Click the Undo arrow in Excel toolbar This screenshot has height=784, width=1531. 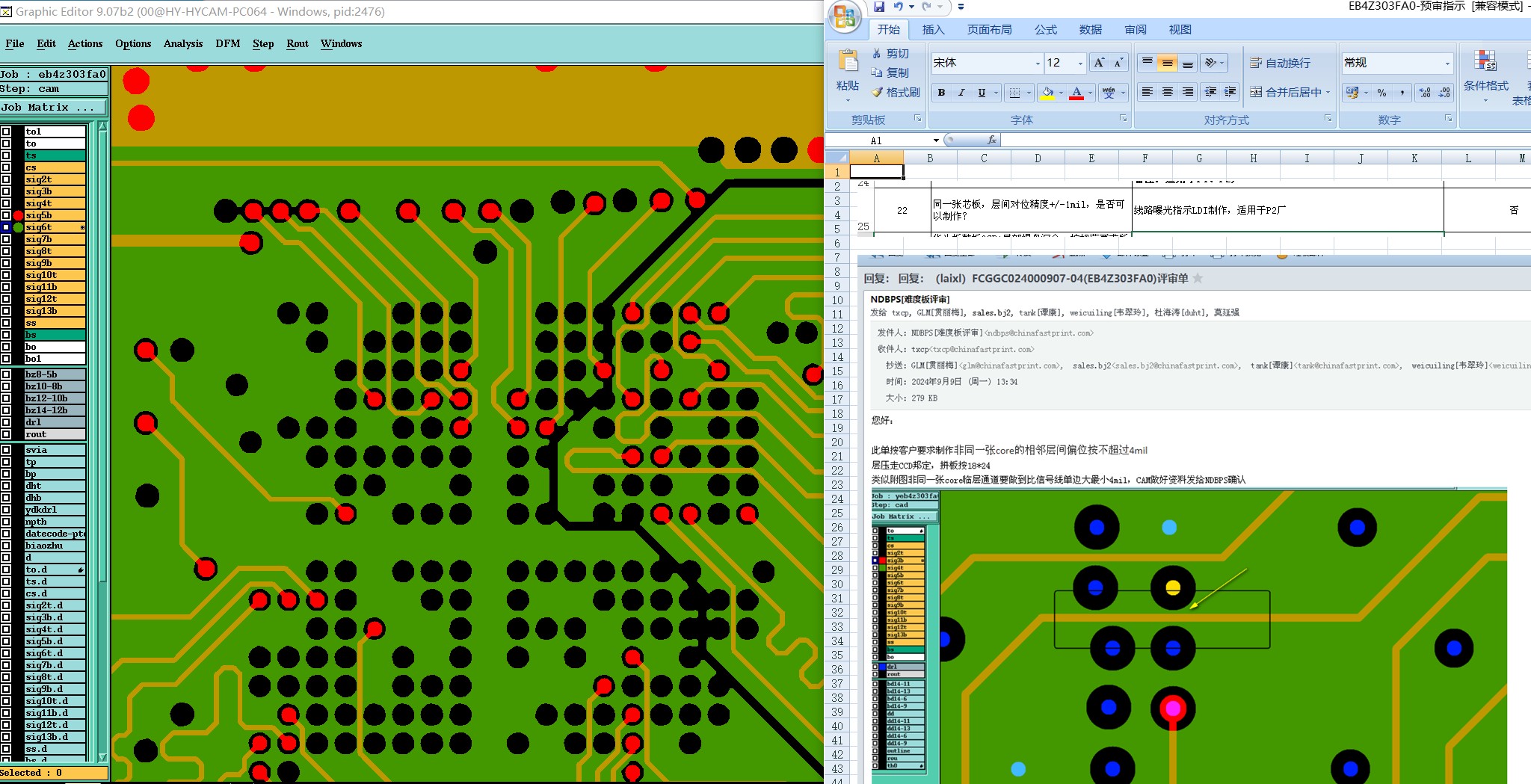[x=899, y=7]
